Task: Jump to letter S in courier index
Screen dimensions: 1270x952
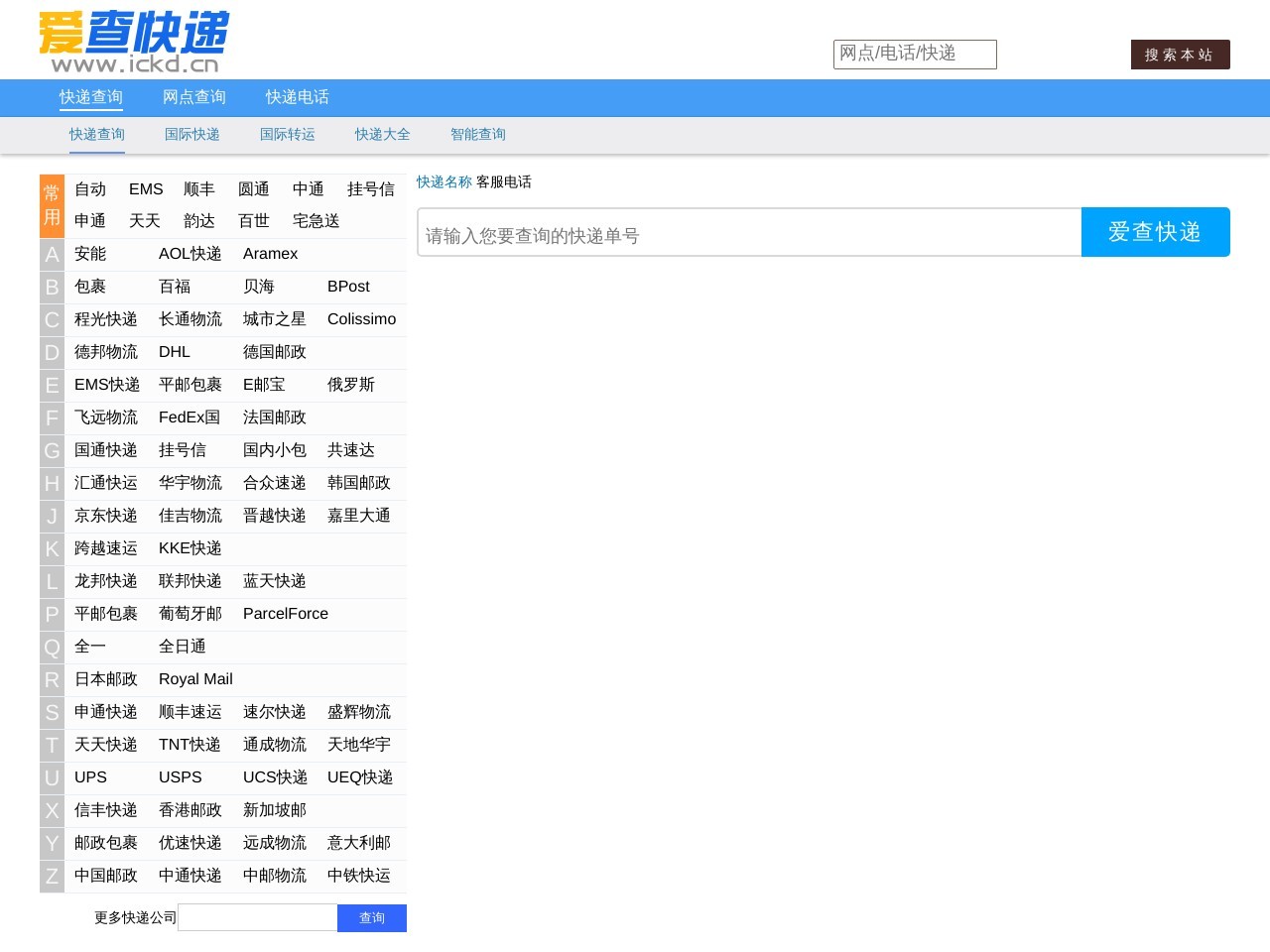Action: [x=52, y=713]
